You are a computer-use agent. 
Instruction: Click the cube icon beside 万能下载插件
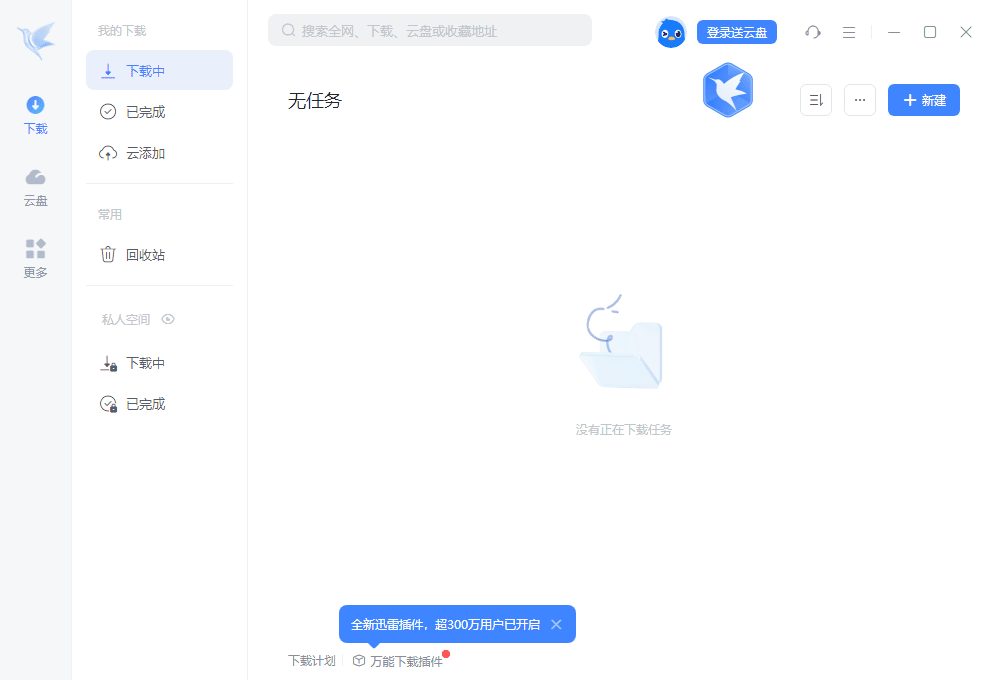[x=359, y=661]
